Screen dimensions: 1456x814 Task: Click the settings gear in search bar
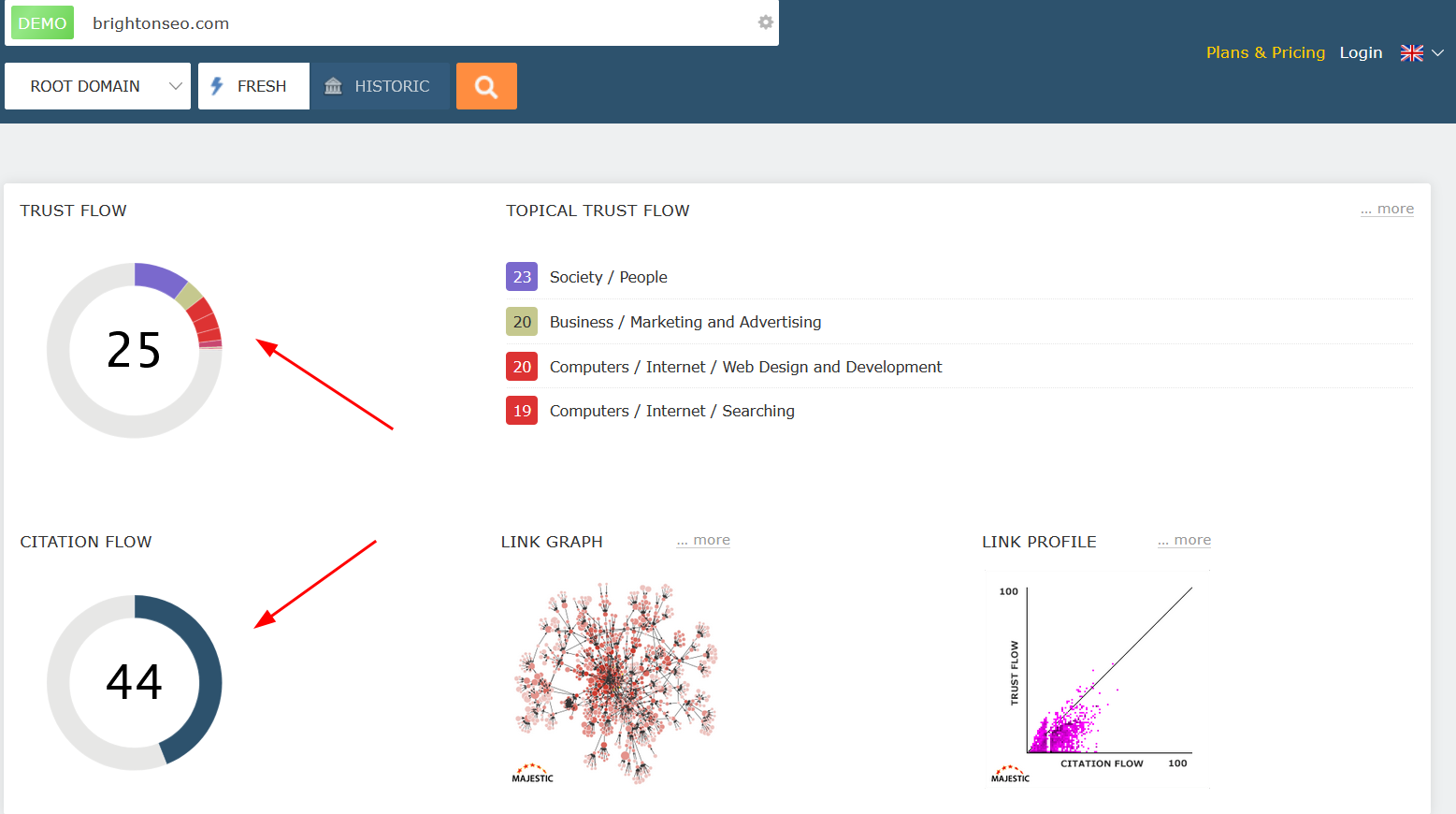pyautogui.click(x=765, y=22)
